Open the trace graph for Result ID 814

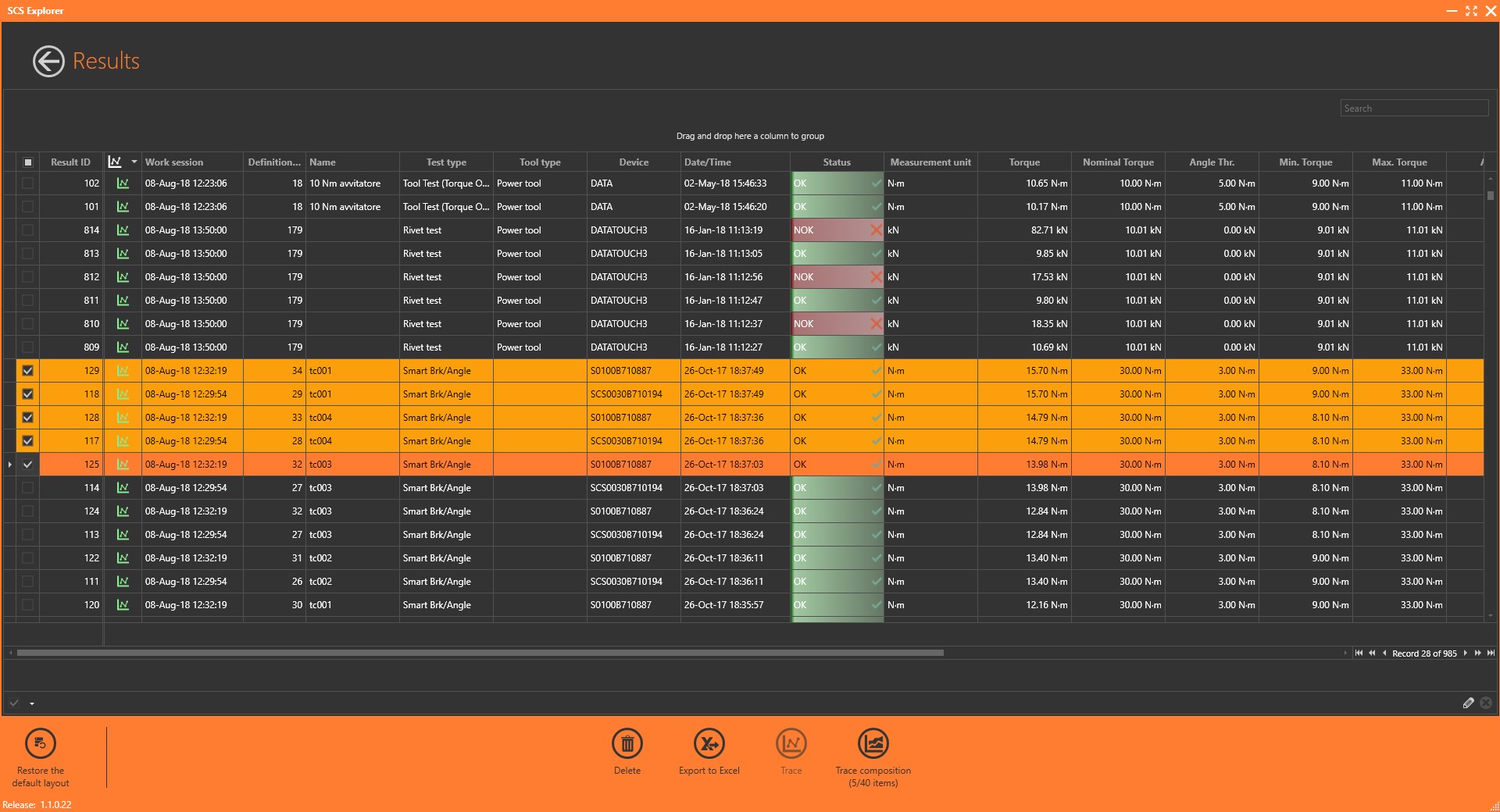[122, 230]
